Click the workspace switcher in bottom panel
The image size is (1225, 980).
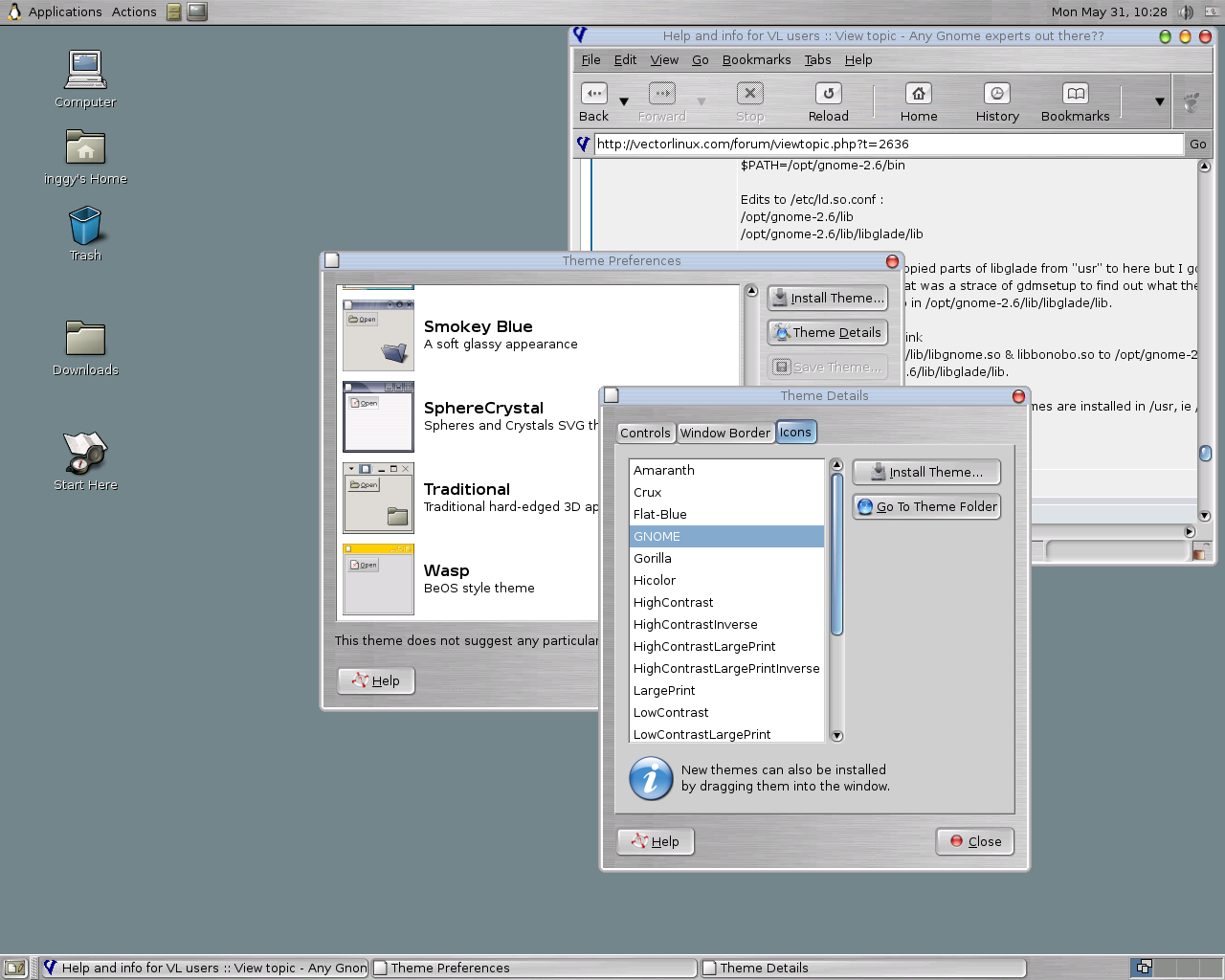coord(1175,968)
